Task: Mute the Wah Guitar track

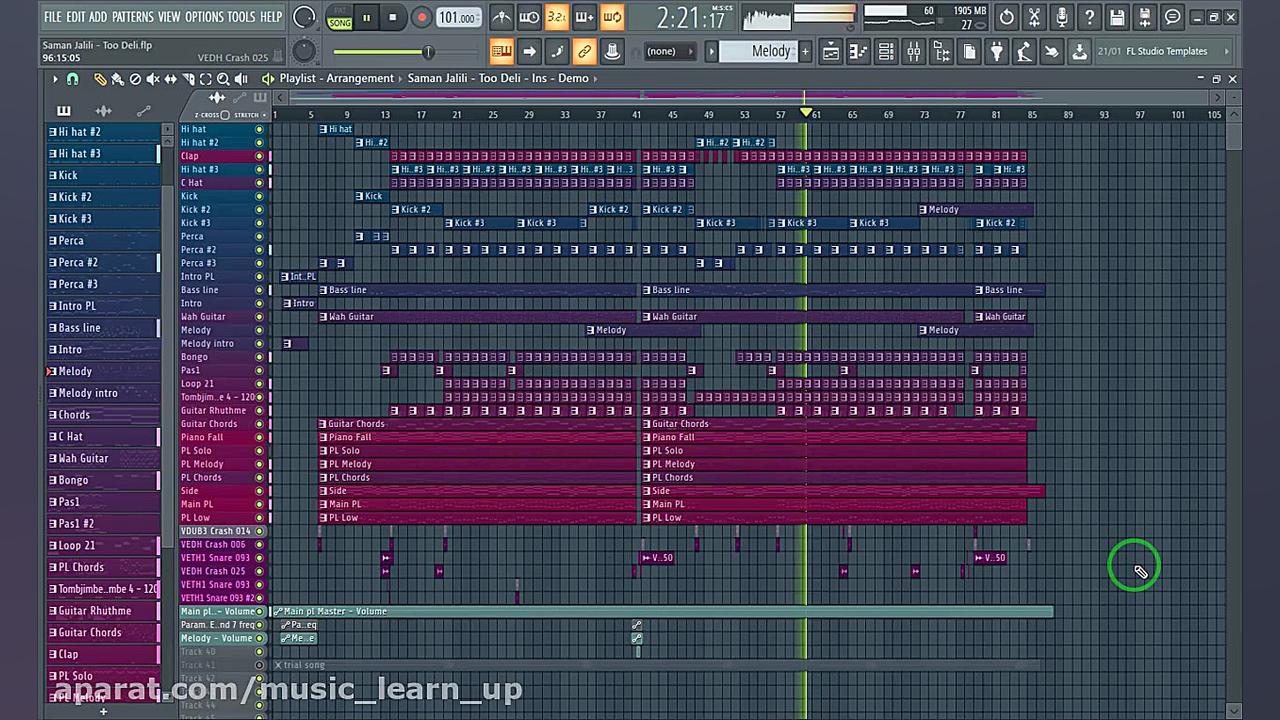Action: (x=259, y=317)
